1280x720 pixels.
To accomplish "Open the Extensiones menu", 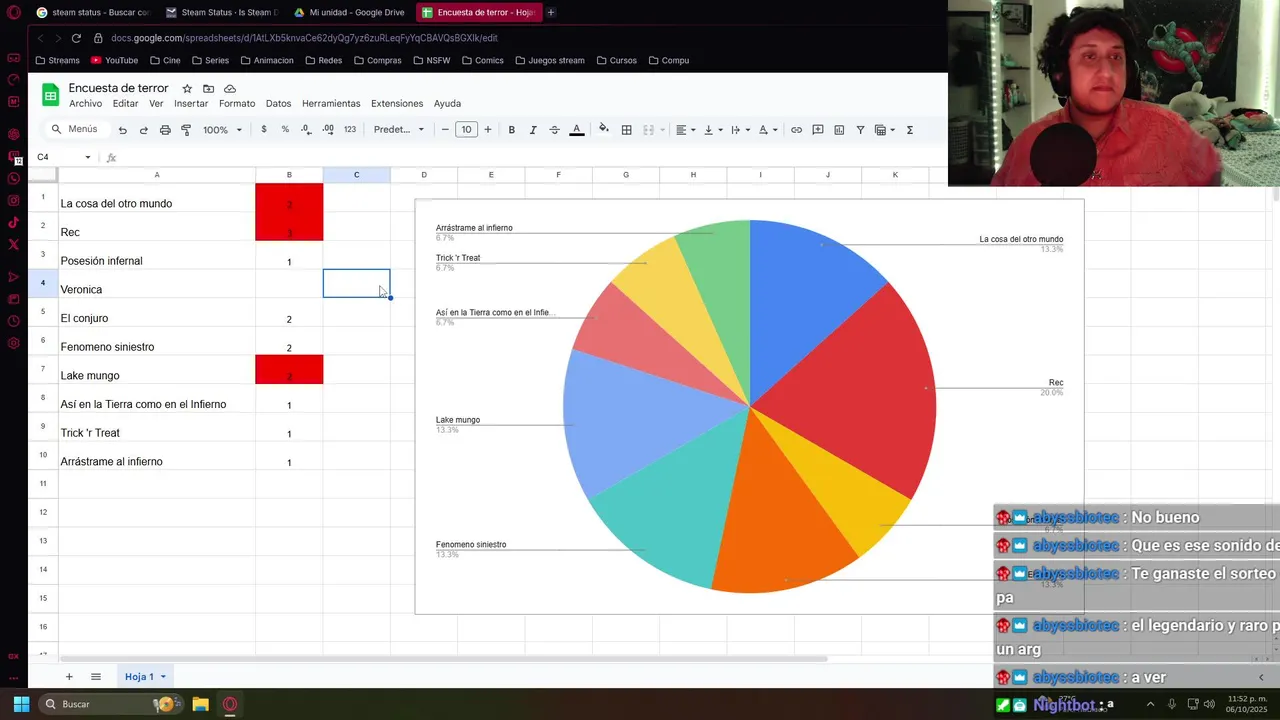I will pos(397,104).
